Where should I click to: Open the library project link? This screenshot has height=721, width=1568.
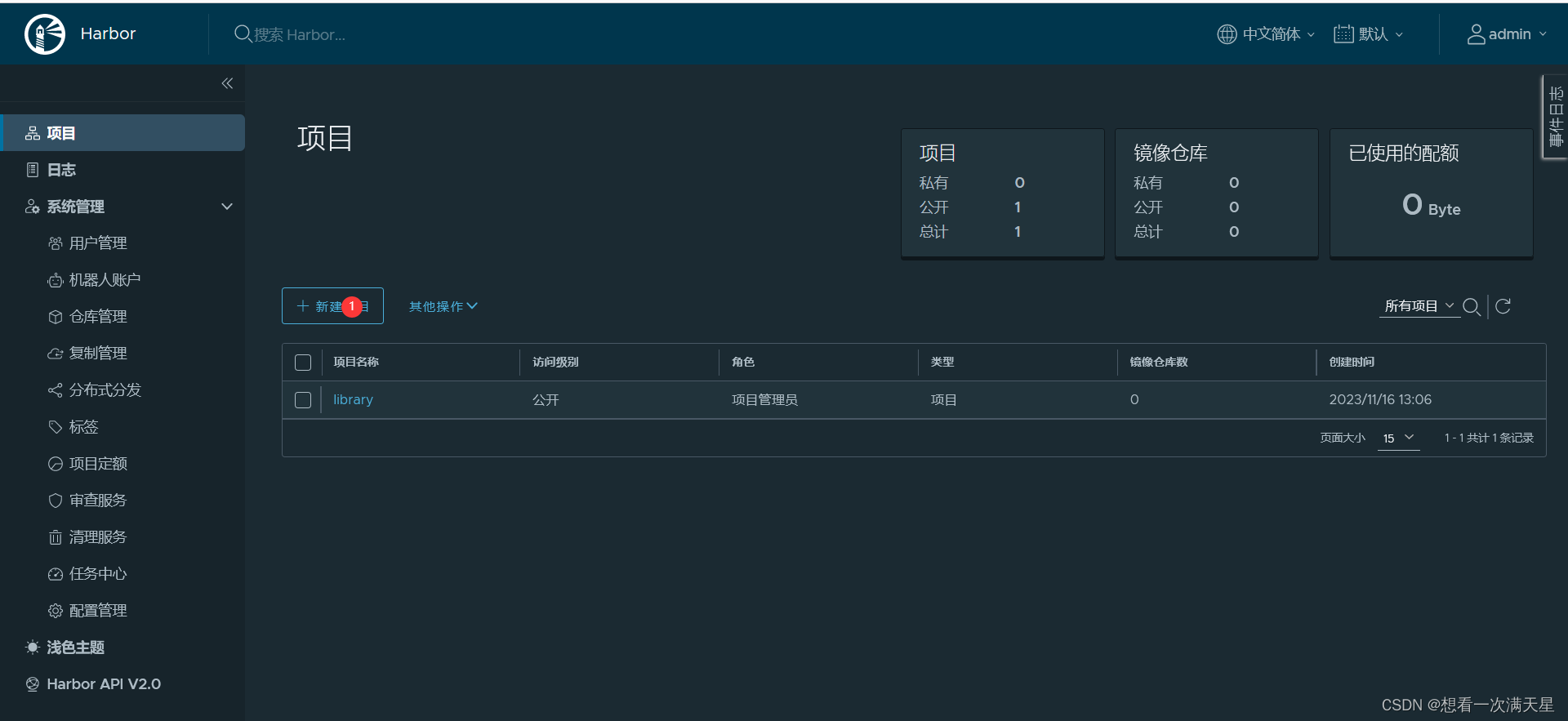[353, 400]
